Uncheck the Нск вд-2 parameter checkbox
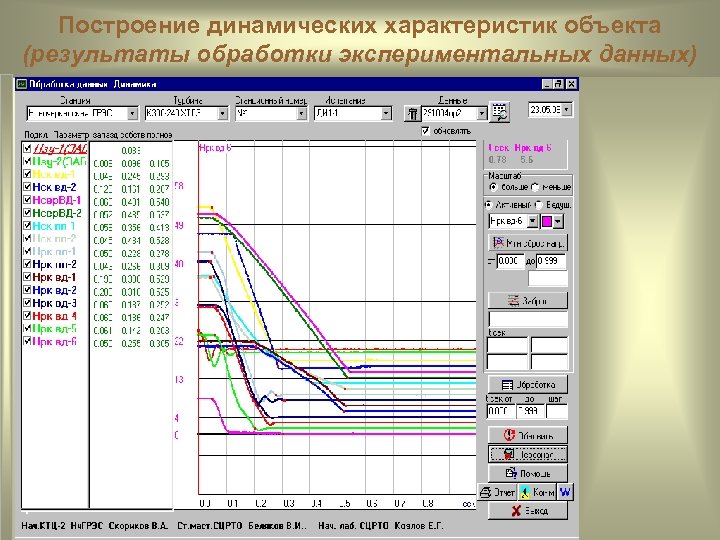Viewport: 720px width, 540px height. (27, 187)
